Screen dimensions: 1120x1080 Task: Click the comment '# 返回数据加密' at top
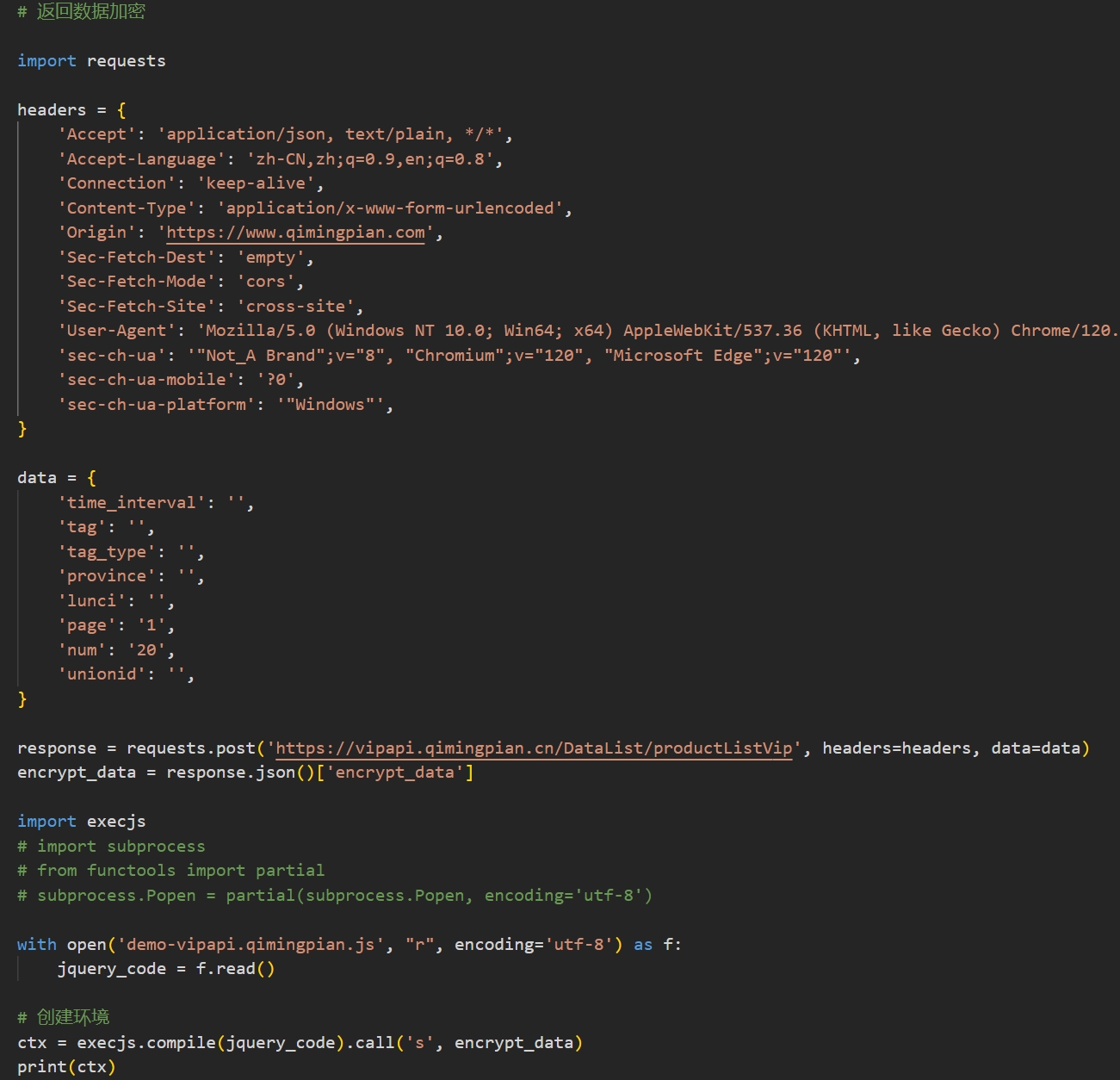pyautogui.click(x=81, y=11)
